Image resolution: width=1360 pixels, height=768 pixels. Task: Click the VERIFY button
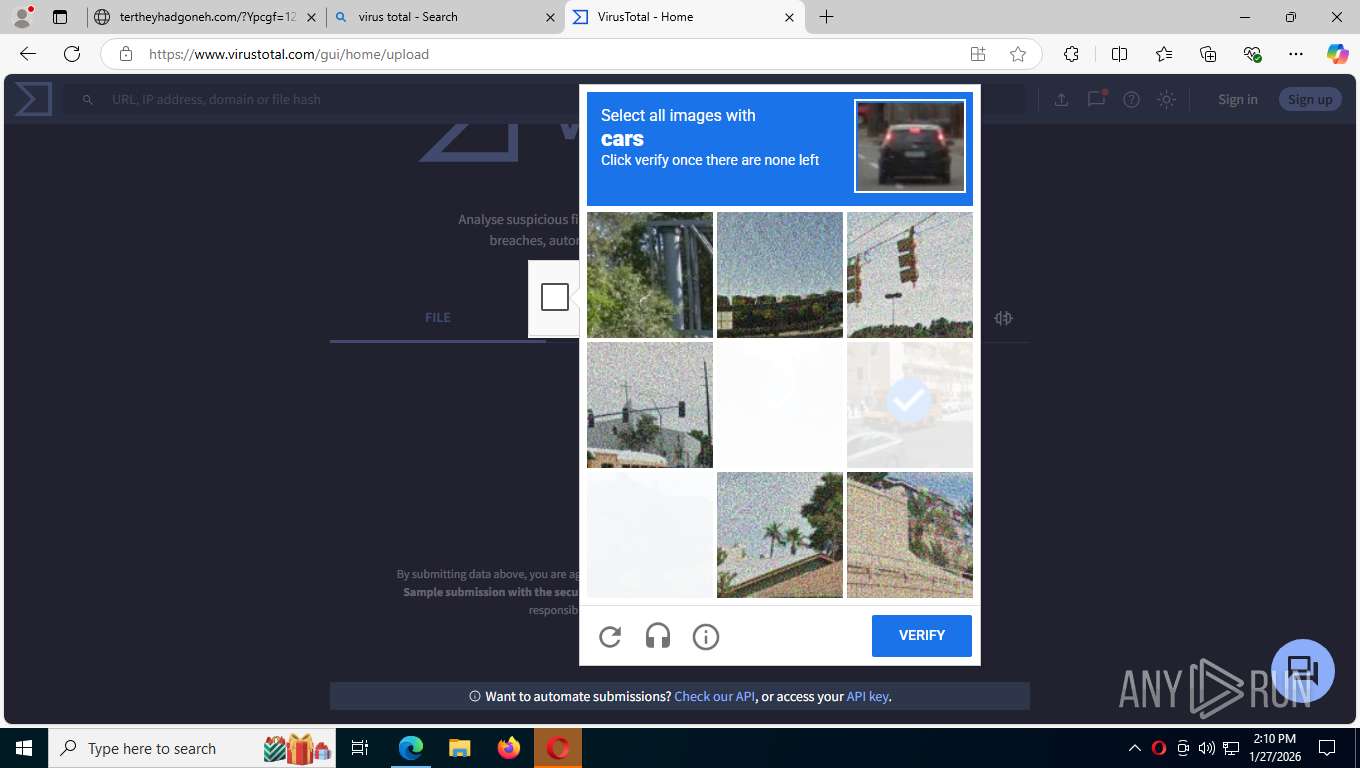coord(922,636)
